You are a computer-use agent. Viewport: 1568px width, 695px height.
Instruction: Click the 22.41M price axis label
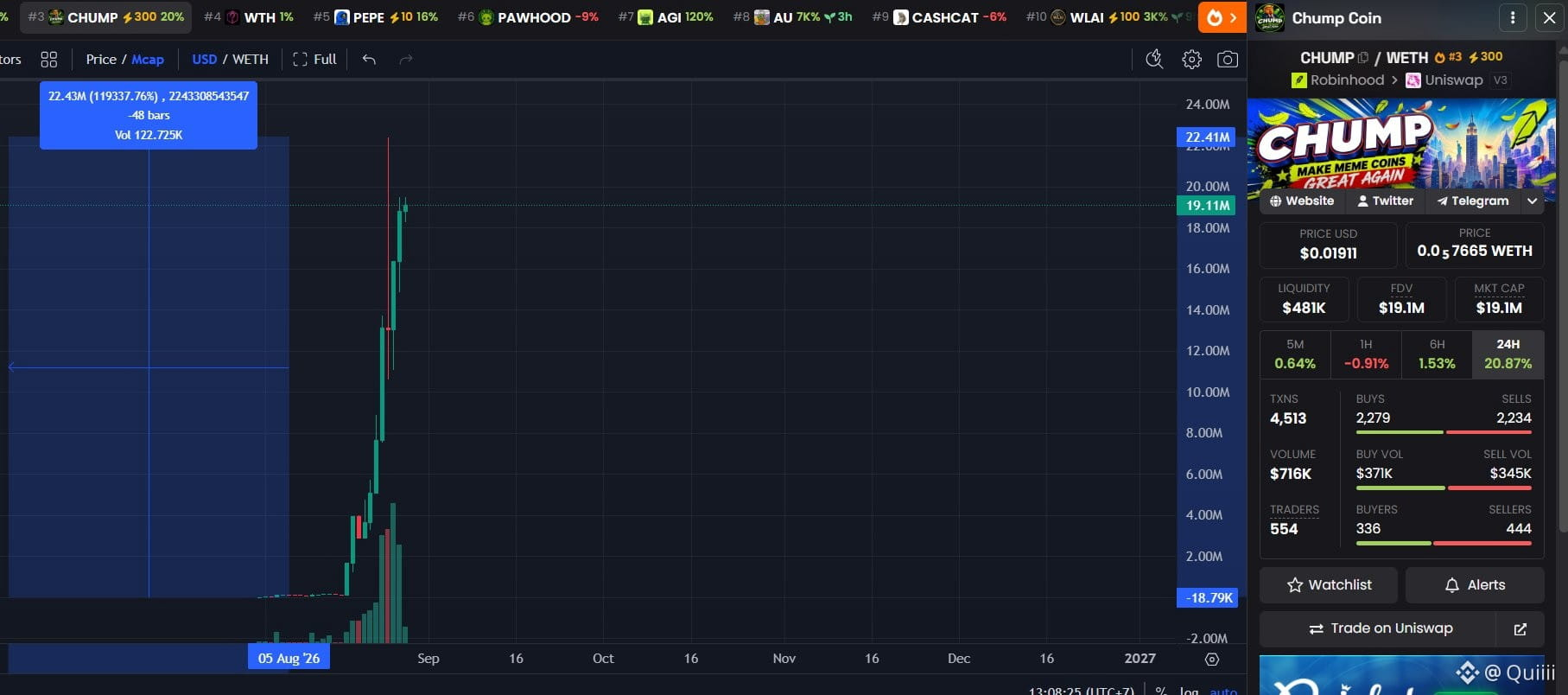[x=1207, y=137]
